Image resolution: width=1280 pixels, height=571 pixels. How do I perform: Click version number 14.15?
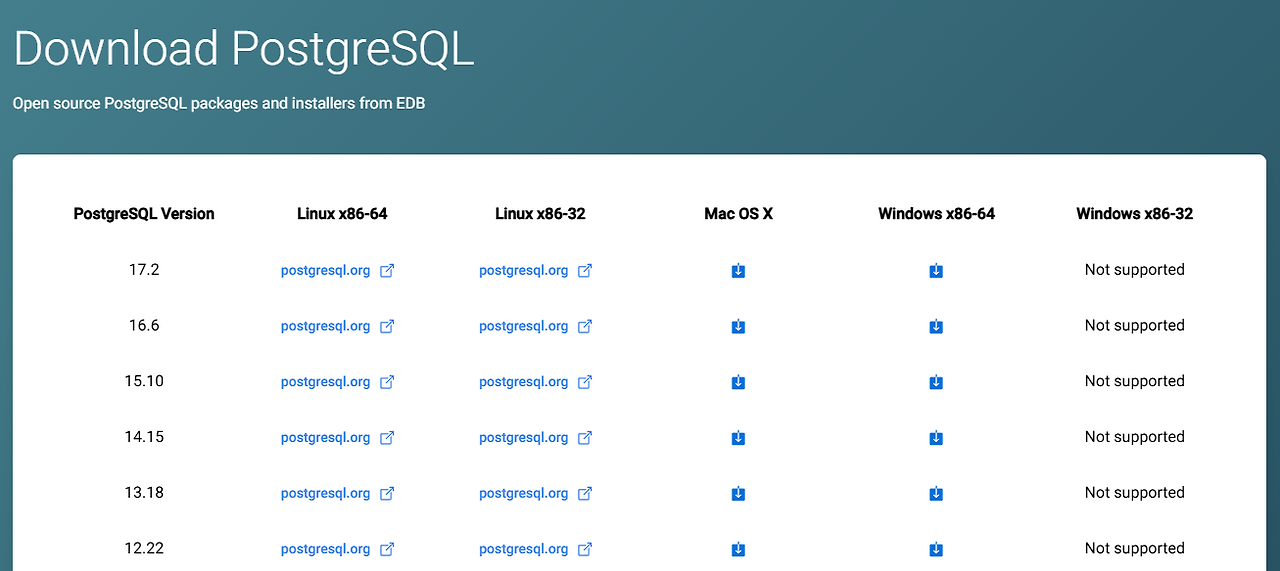click(144, 437)
